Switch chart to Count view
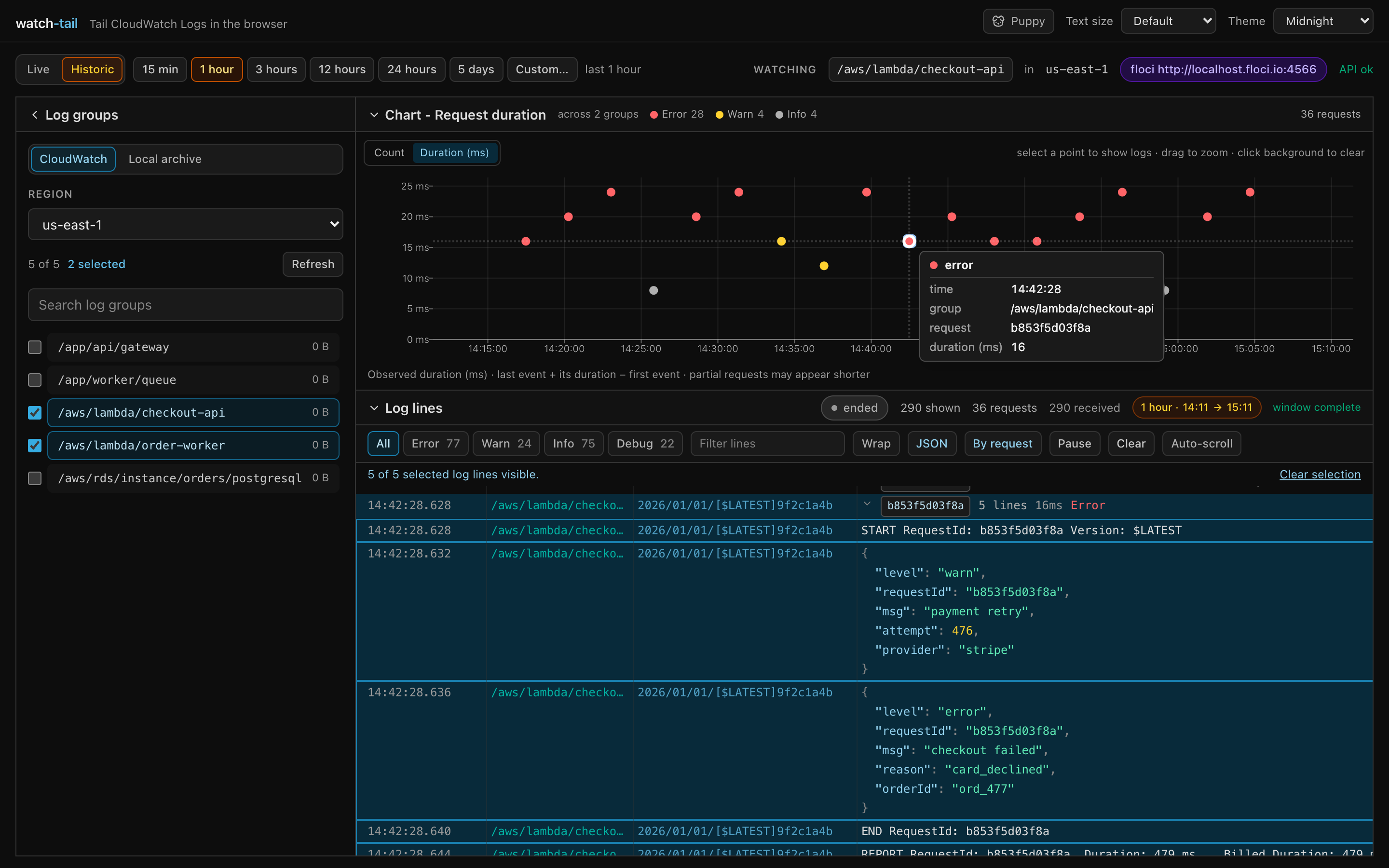 click(389, 153)
